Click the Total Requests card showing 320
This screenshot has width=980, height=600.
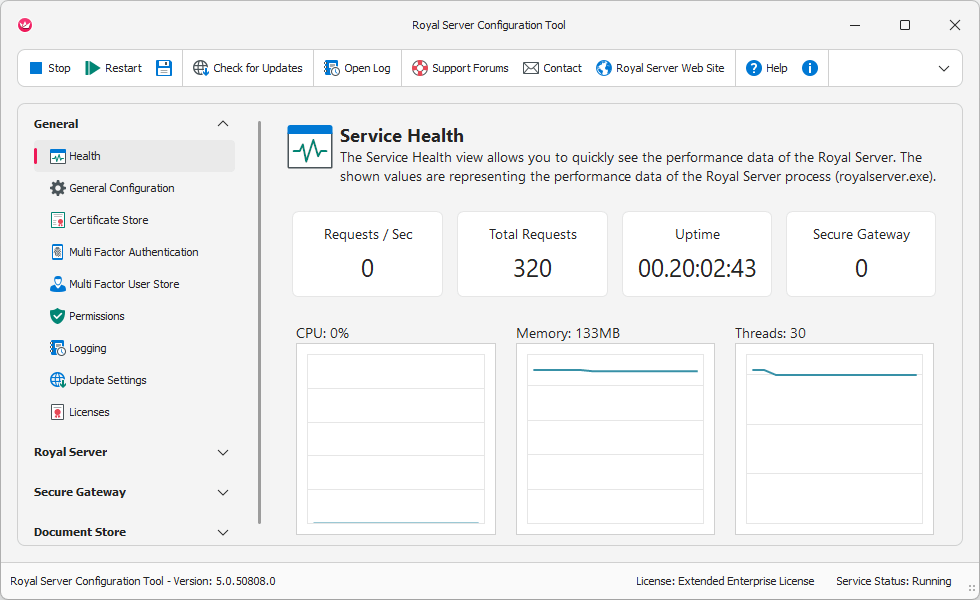[x=532, y=254]
